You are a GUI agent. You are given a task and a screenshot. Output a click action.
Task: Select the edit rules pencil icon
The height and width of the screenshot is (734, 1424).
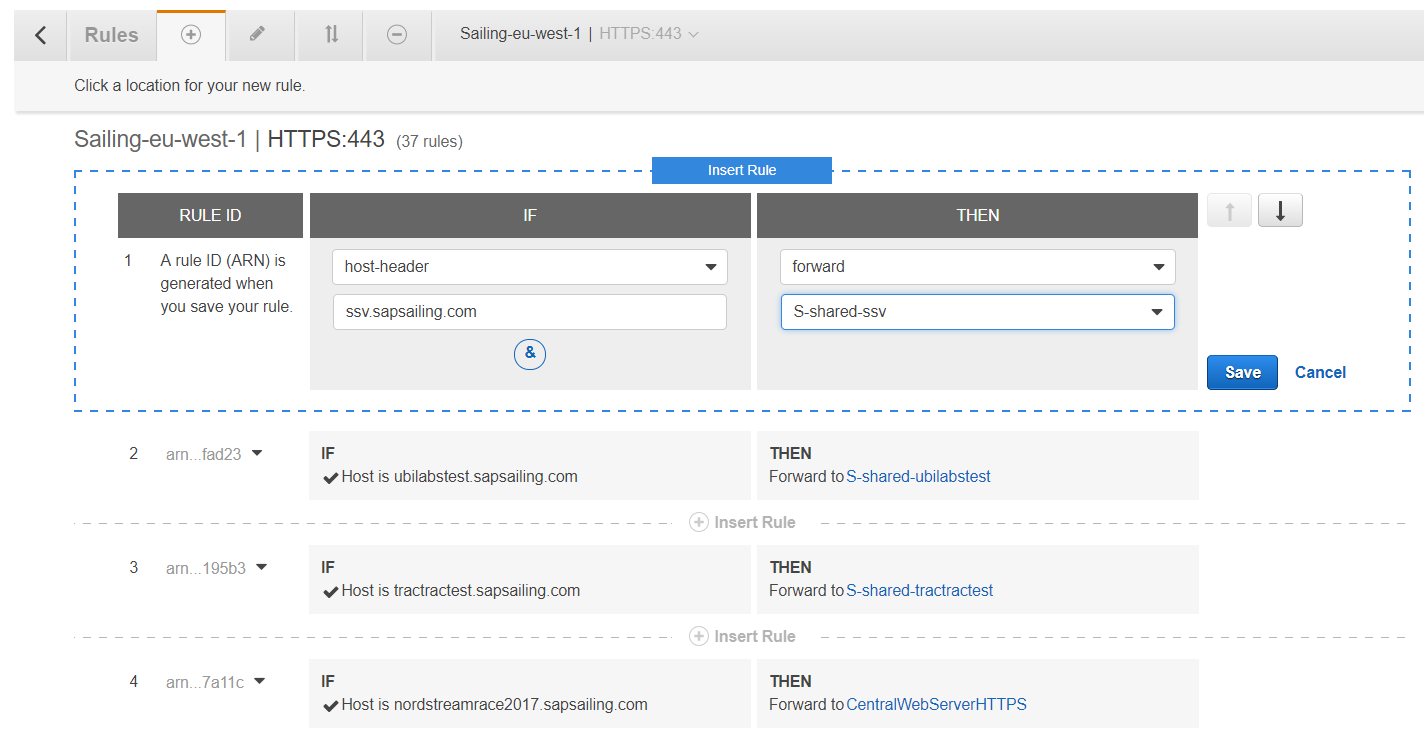coord(258,35)
